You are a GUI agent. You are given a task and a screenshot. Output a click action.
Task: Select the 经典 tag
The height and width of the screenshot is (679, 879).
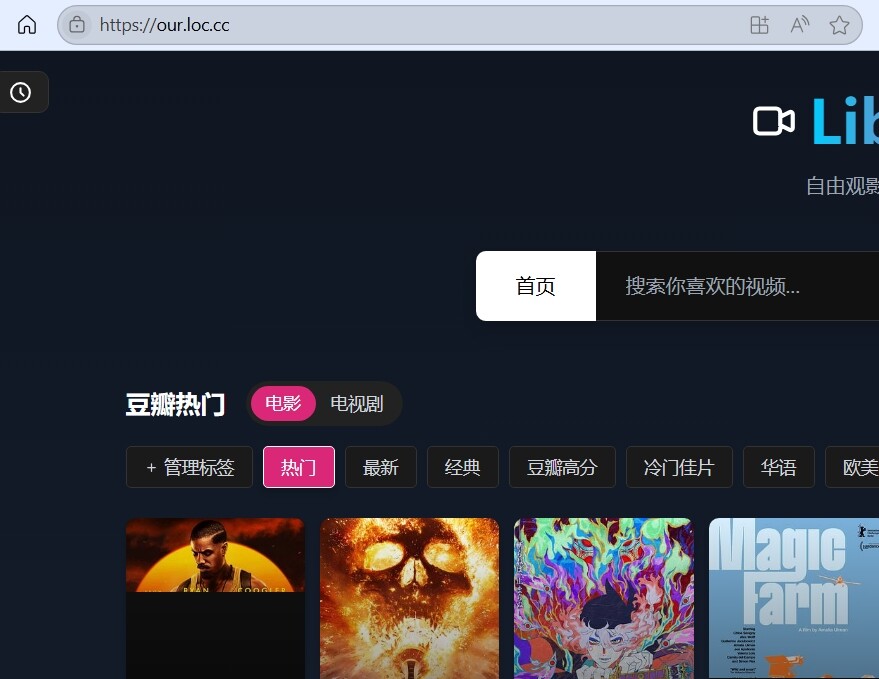point(462,467)
